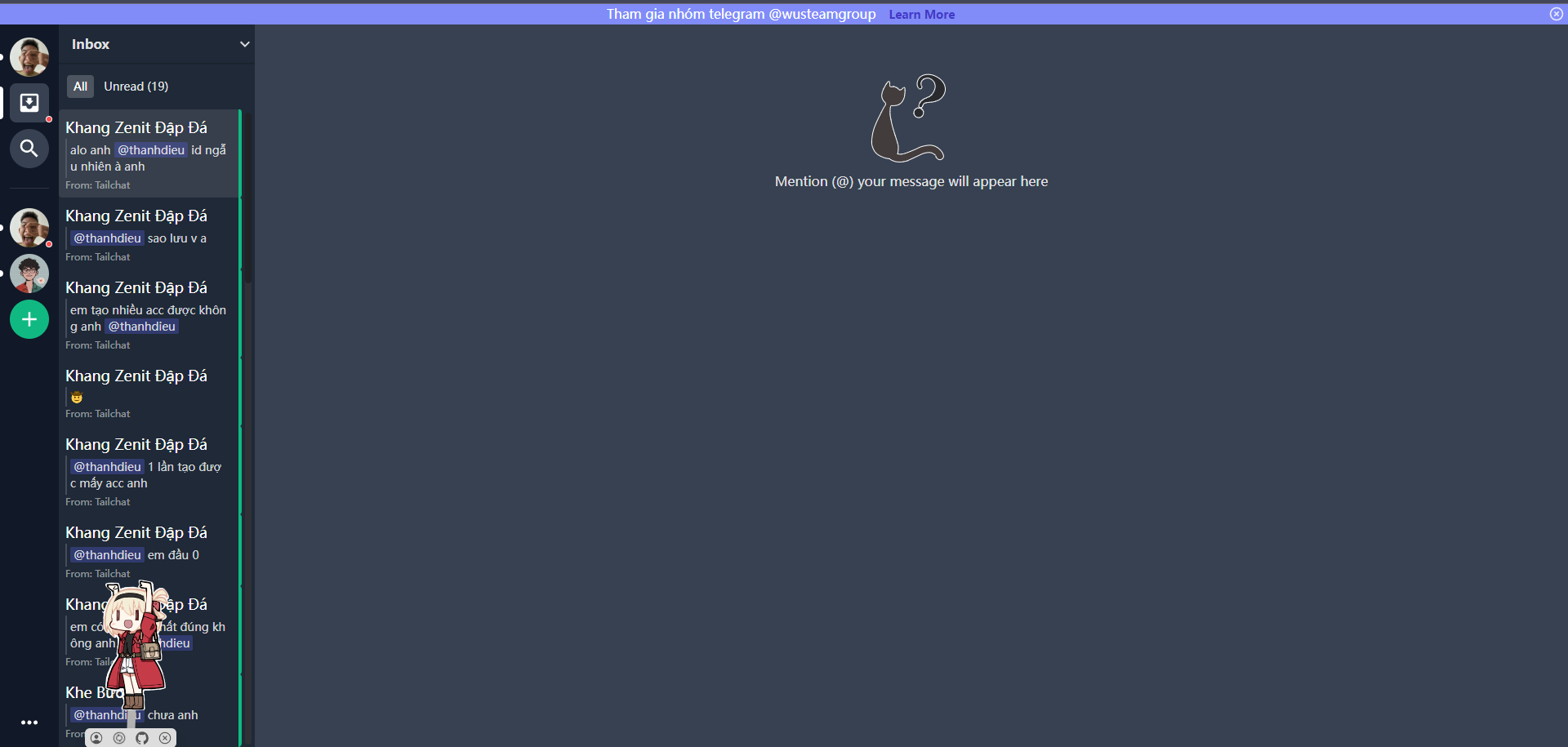The image size is (1568, 747).
Task: Open the more options menu via three dots
Action: (29, 723)
